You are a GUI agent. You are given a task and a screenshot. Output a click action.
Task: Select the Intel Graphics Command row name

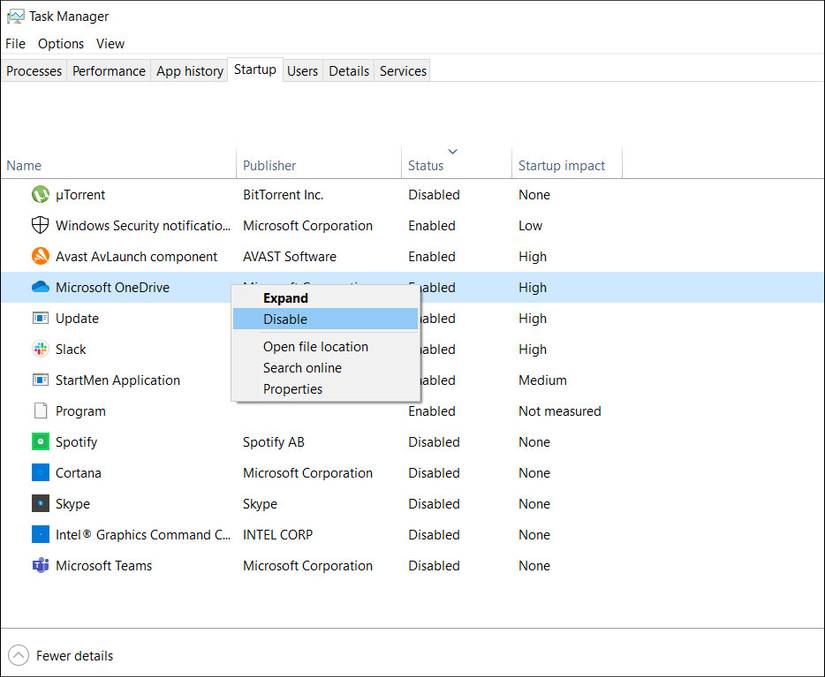point(143,535)
